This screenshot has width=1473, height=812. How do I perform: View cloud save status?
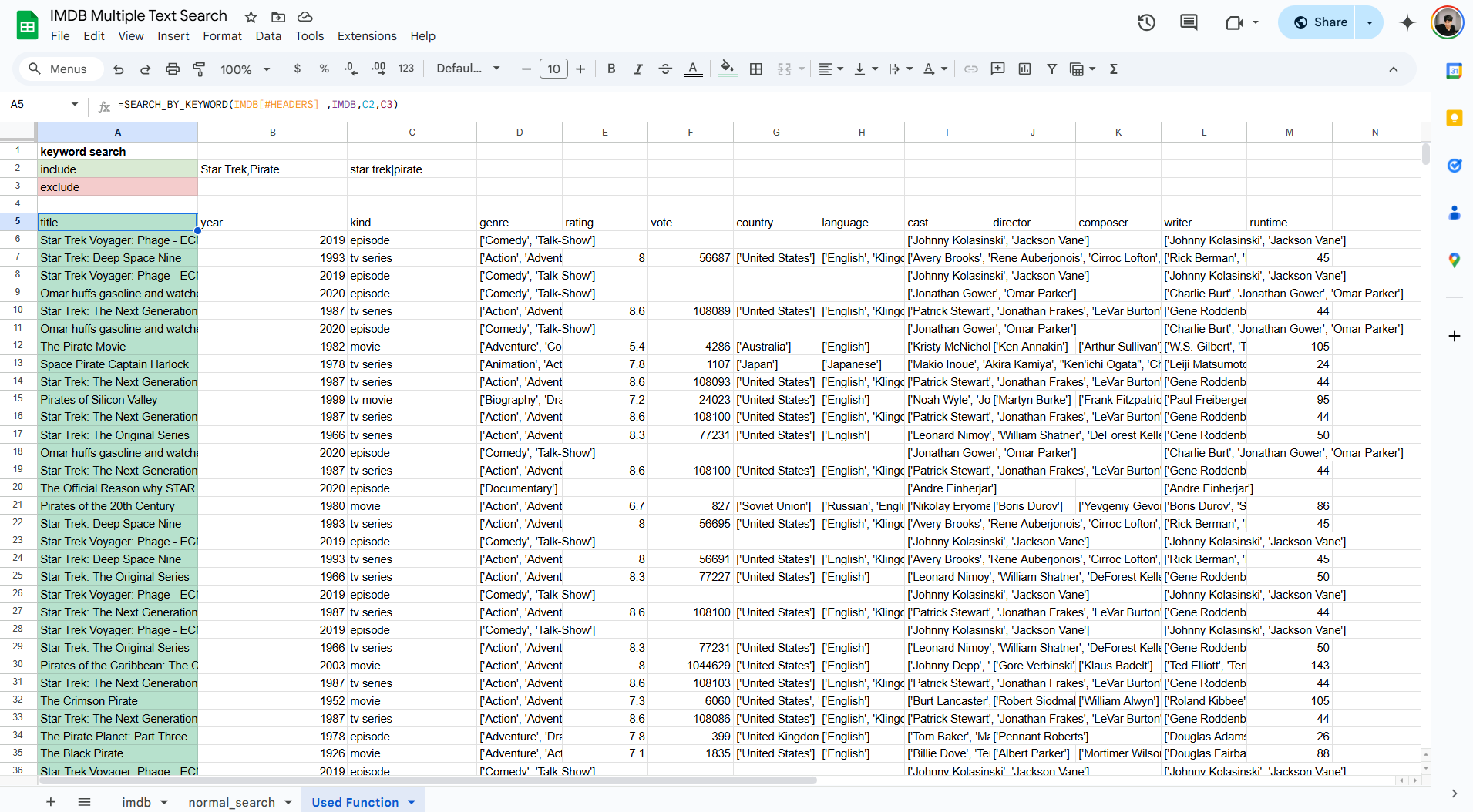(x=305, y=16)
